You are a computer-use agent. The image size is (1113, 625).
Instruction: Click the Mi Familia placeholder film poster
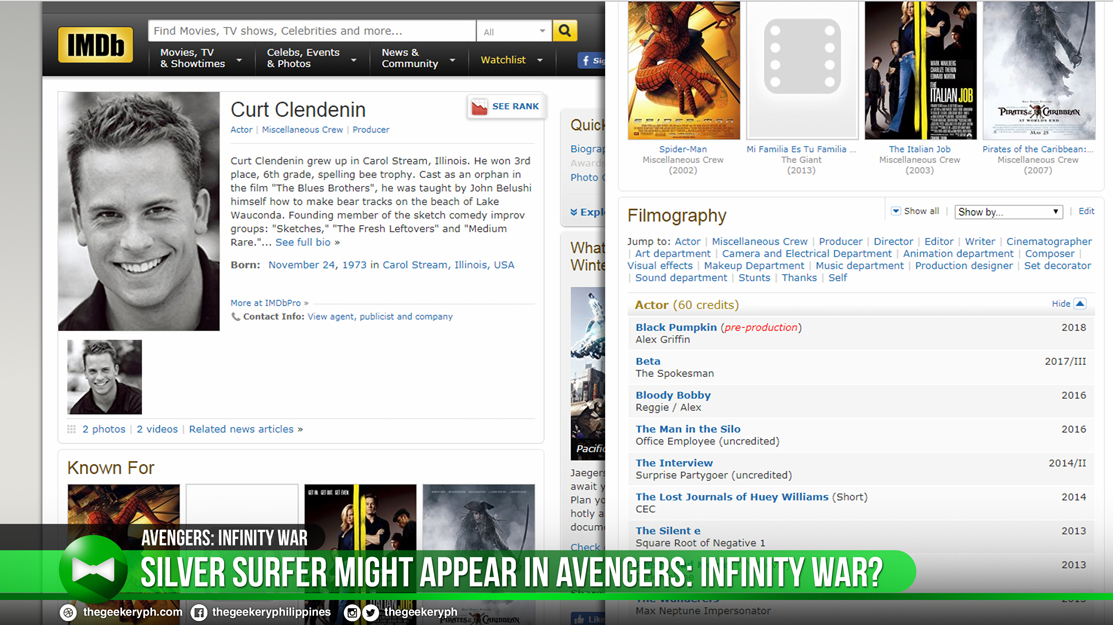click(802, 70)
